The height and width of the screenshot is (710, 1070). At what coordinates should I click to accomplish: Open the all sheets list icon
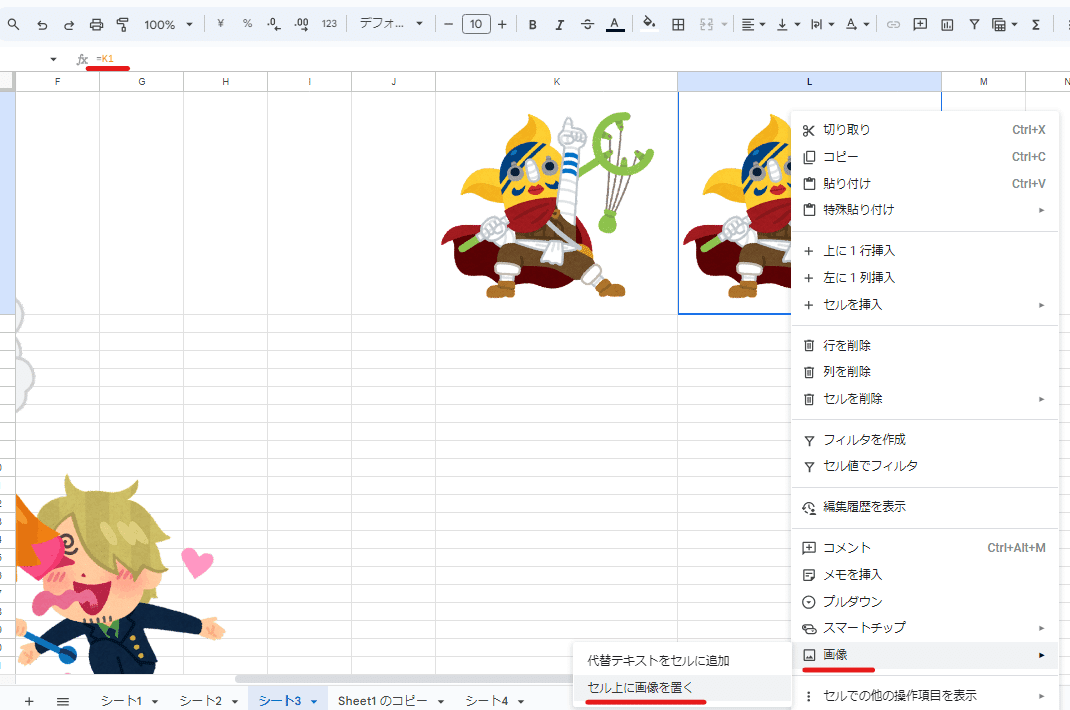pyautogui.click(x=63, y=701)
